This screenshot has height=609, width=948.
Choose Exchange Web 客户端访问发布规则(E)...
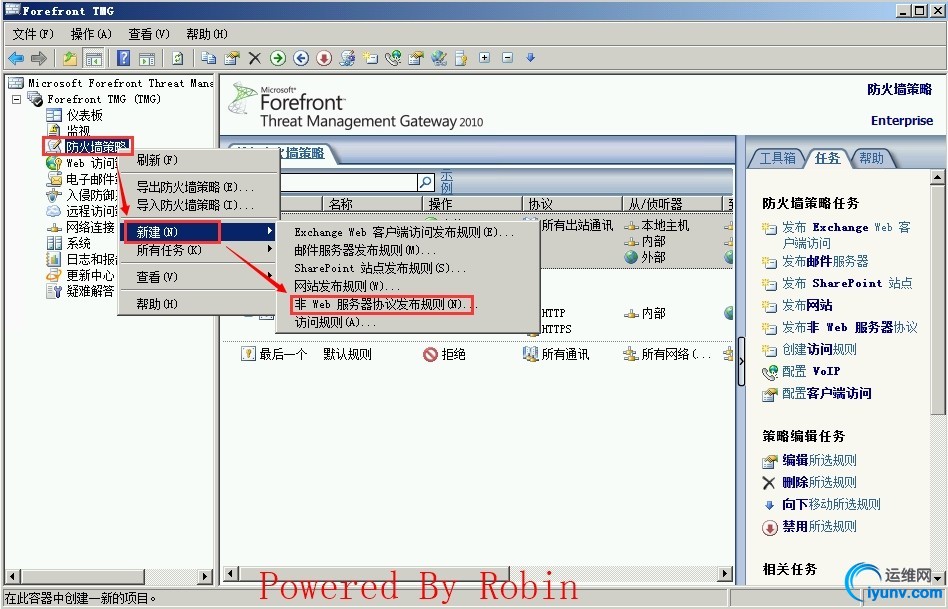point(407,232)
